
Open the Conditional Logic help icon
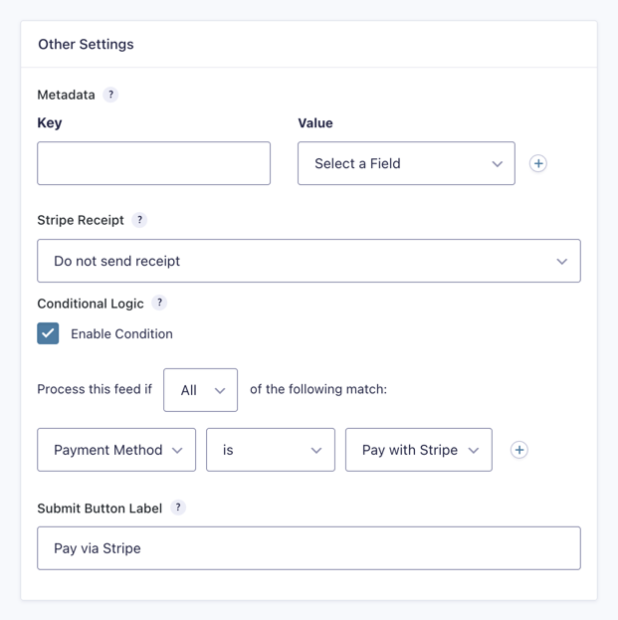pyautogui.click(x=159, y=303)
